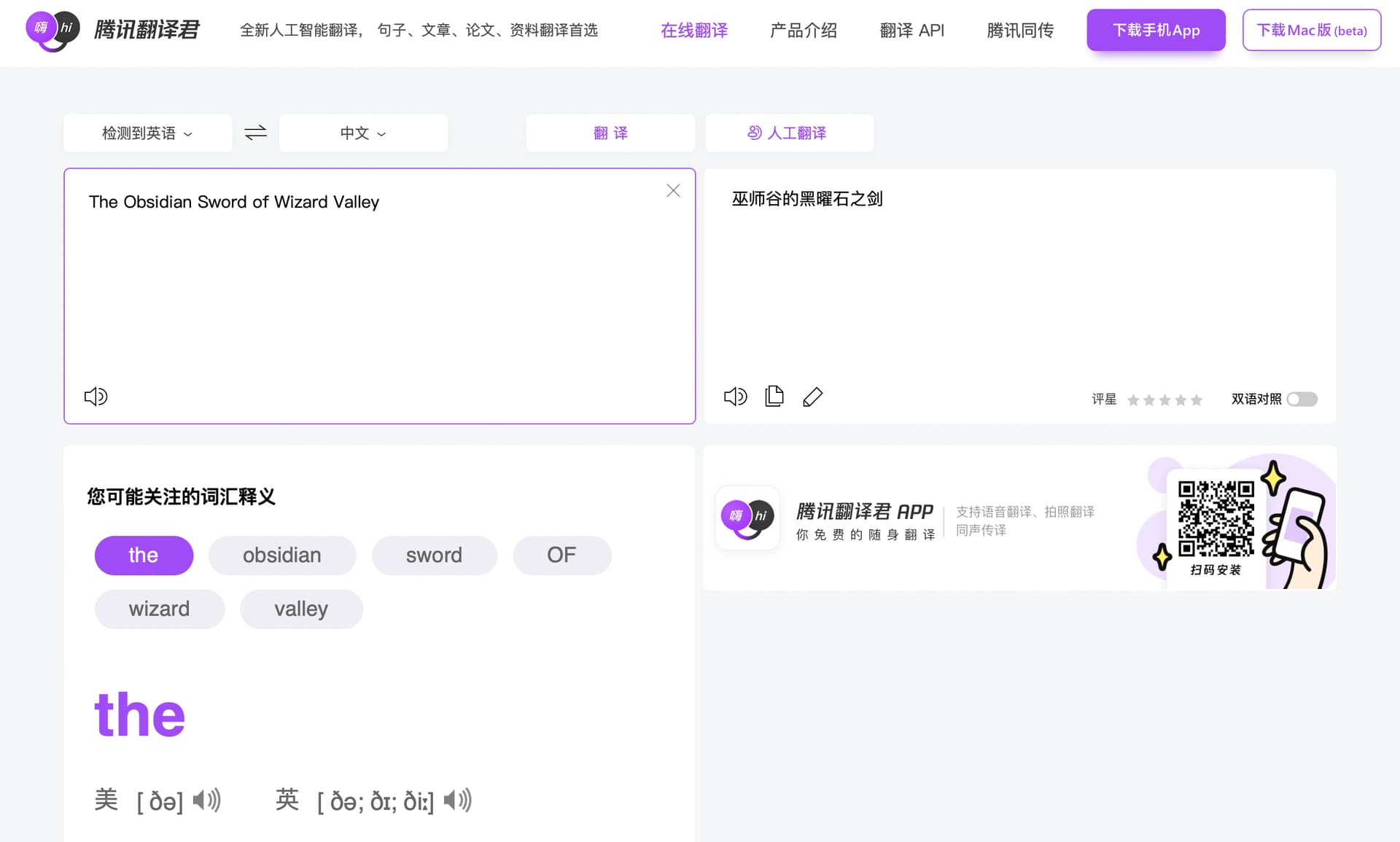1400x842 pixels.
Task: Select the word chip 'obsidian'
Action: (282, 555)
